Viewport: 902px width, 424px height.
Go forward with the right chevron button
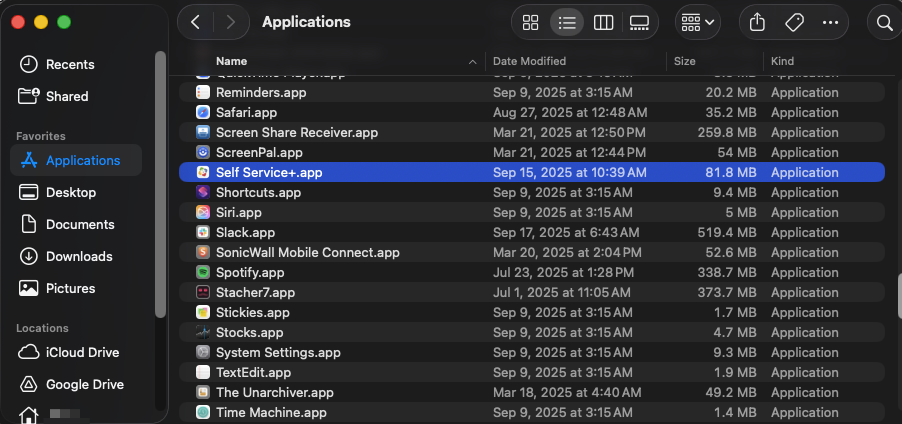[x=231, y=22]
